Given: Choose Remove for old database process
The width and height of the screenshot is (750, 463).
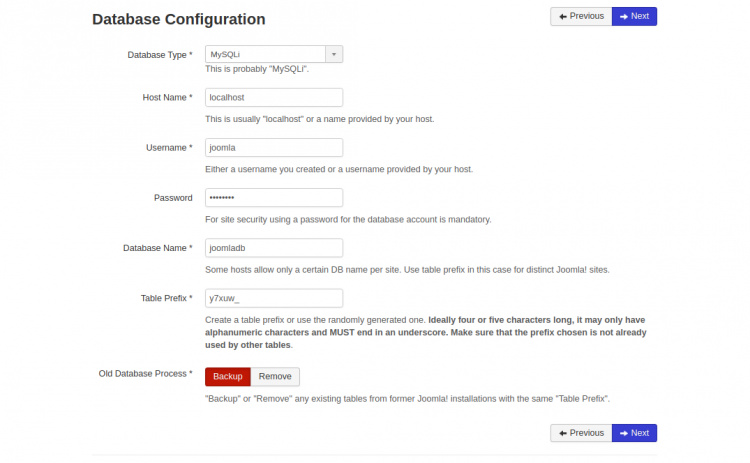Looking at the screenshot, I should click(x=274, y=376).
